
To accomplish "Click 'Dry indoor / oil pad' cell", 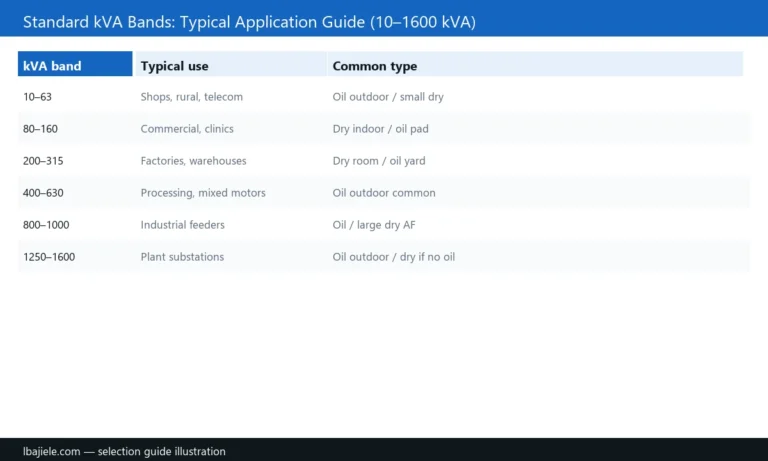I will click(x=381, y=129).
